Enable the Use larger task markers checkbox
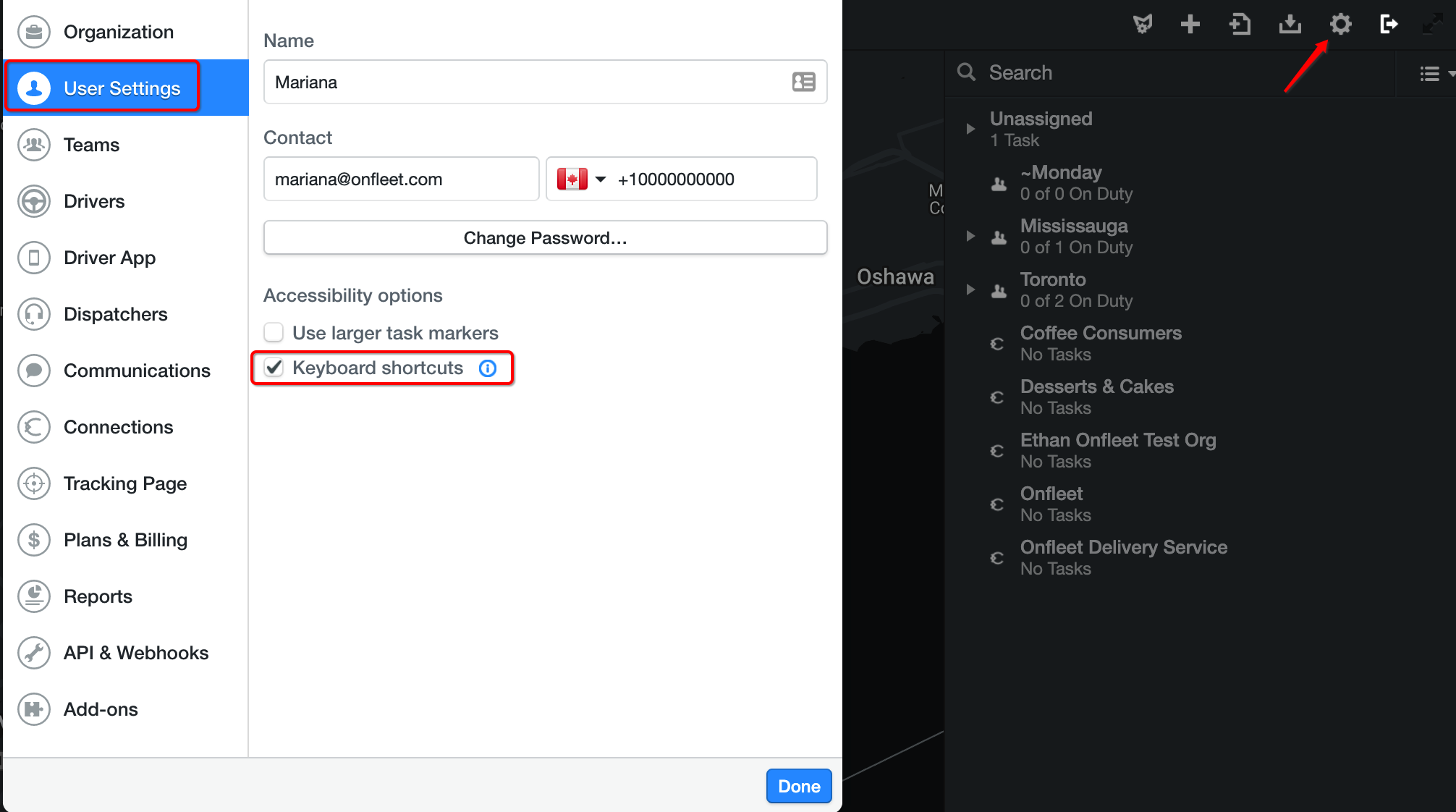 pos(274,332)
